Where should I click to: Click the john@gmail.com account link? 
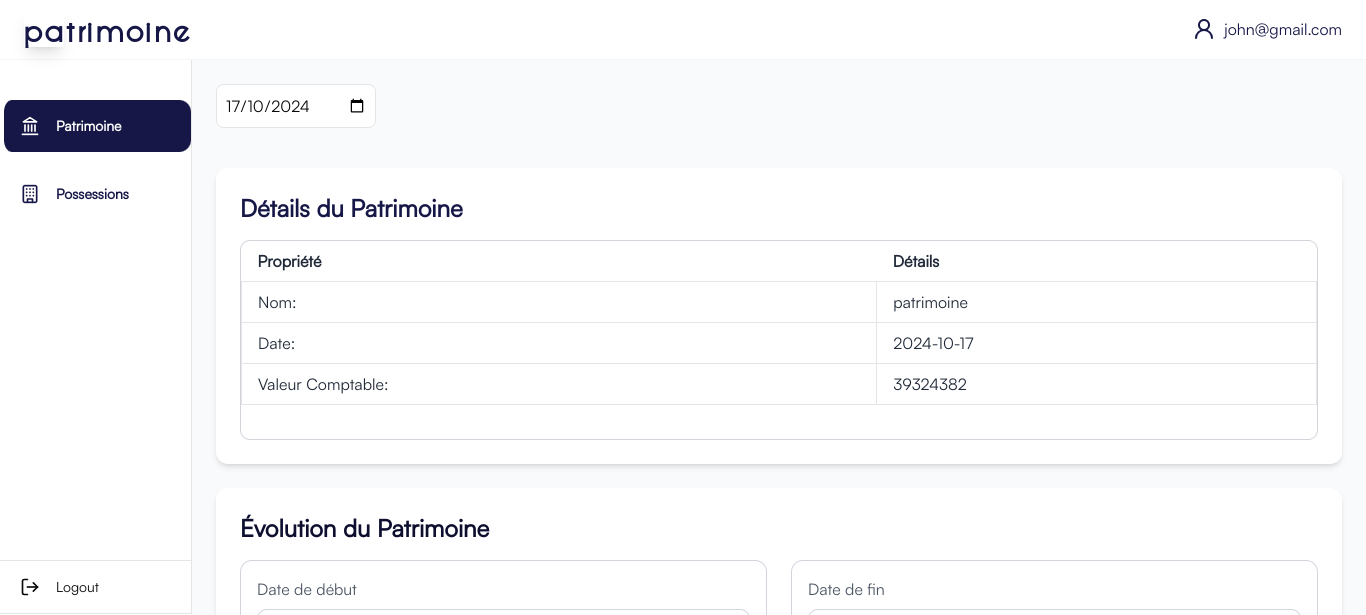pyautogui.click(x=1282, y=29)
